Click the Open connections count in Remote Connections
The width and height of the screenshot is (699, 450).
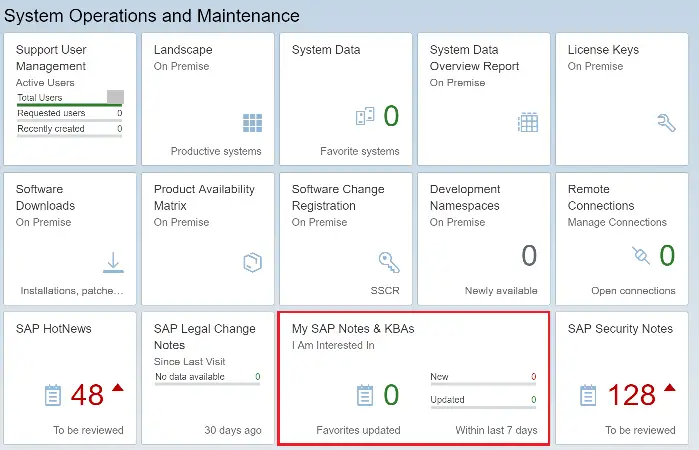(x=667, y=256)
